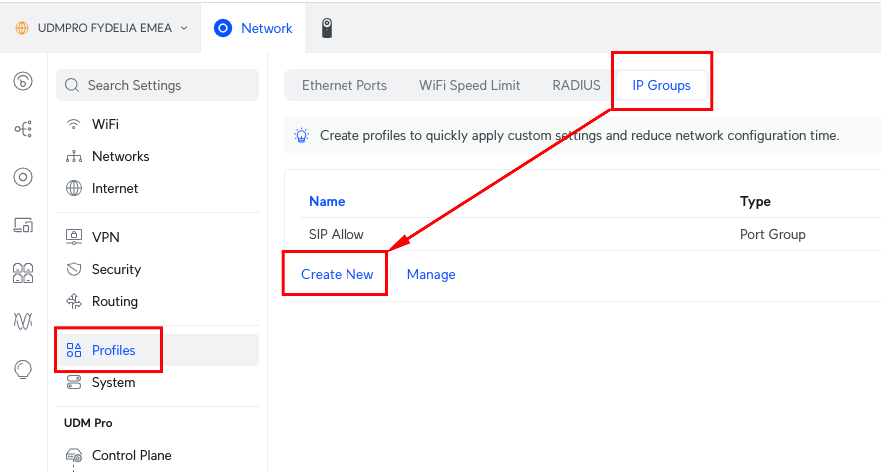Open the insights waveform icon in left rail

tap(23, 321)
